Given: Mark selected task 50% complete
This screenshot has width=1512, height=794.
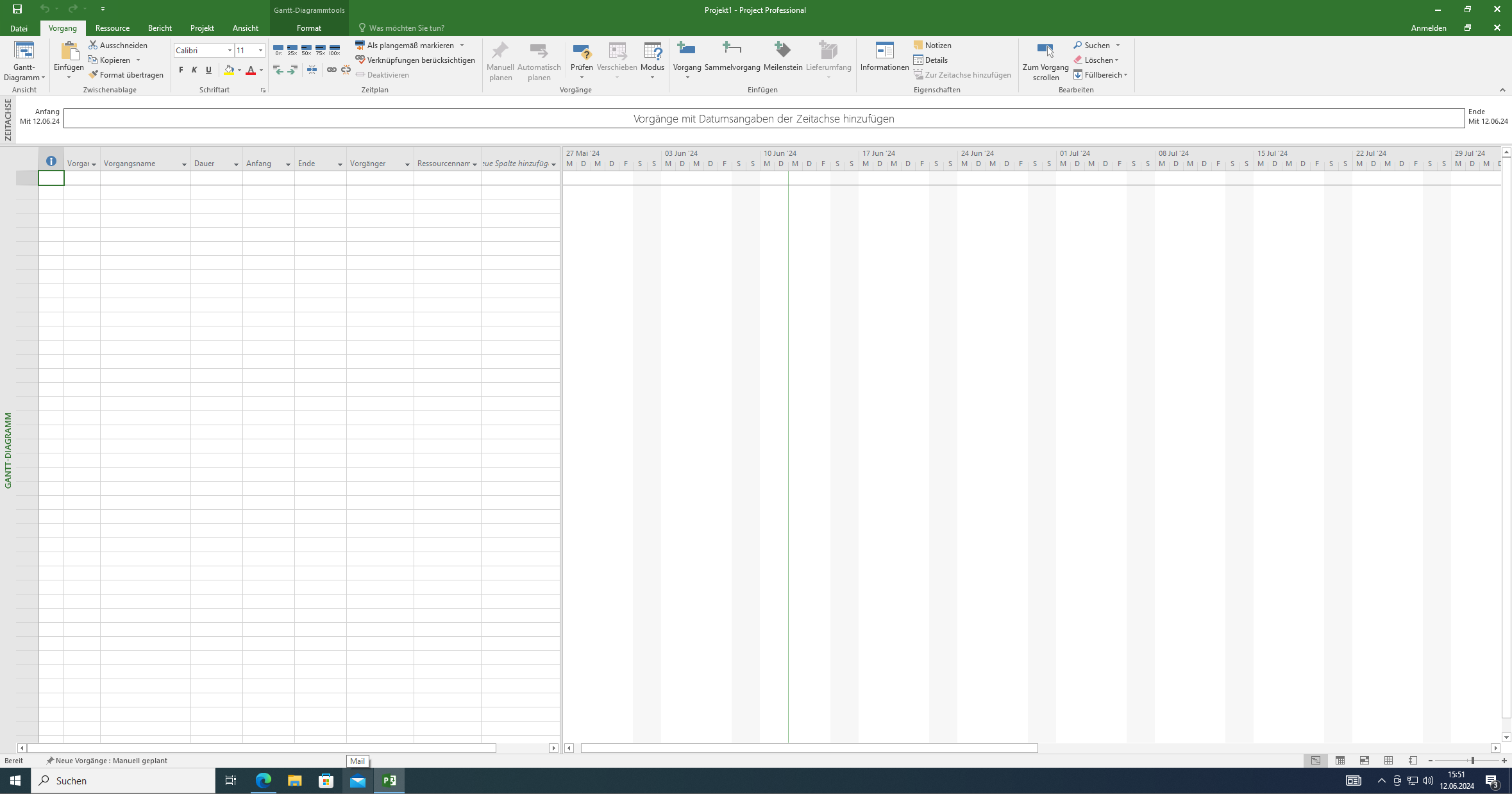Looking at the screenshot, I should pos(307,50).
